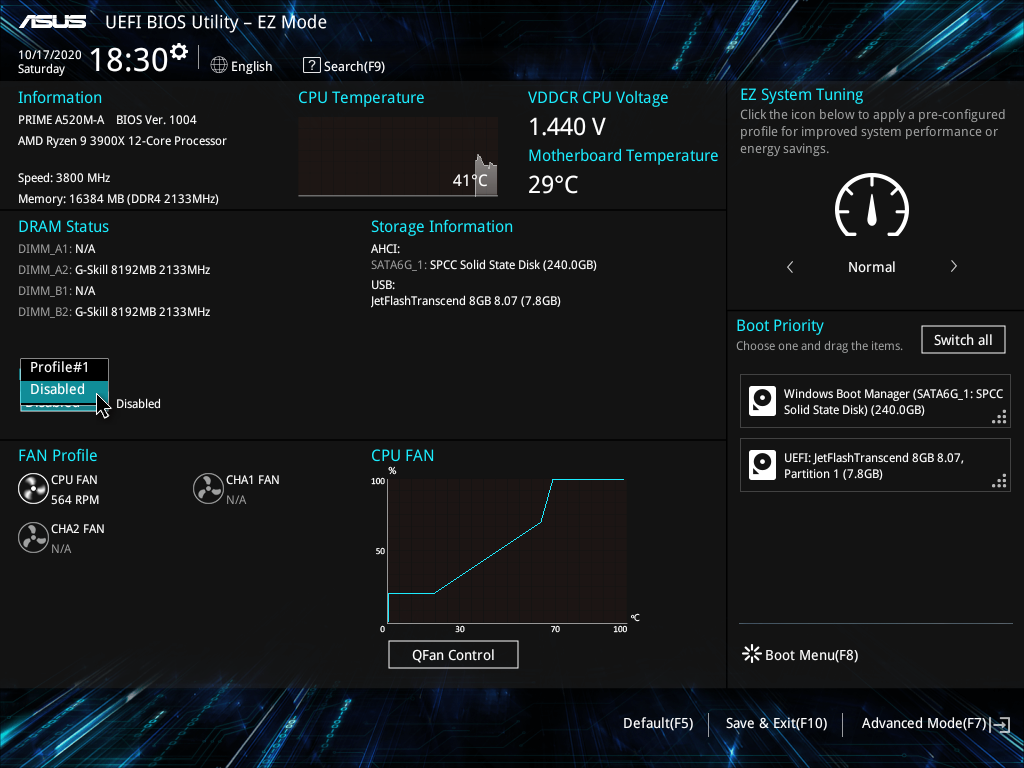Click PRIME A520M-A model text
This screenshot has width=1024, height=768.
tap(61, 120)
